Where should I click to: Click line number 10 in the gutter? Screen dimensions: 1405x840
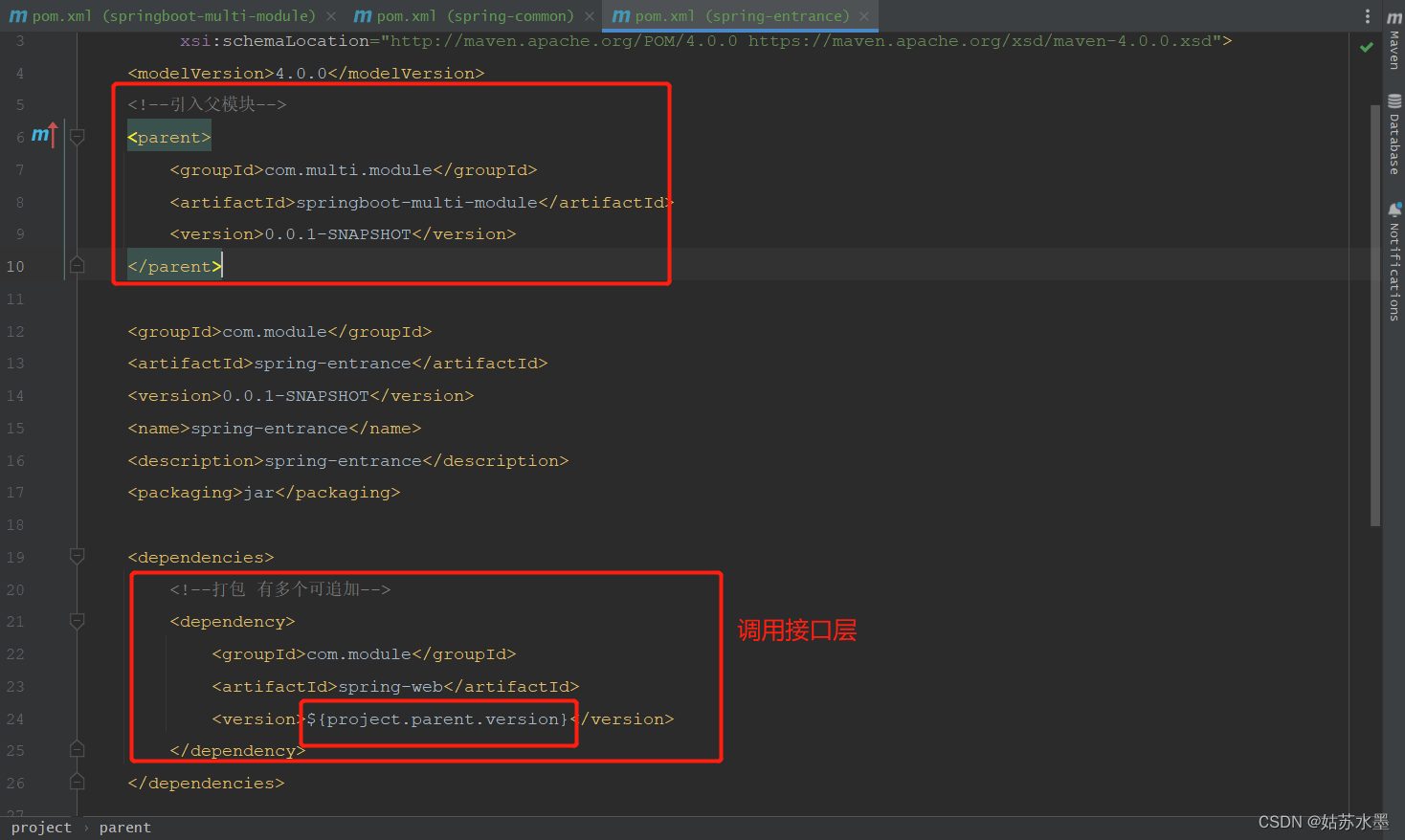[15, 266]
